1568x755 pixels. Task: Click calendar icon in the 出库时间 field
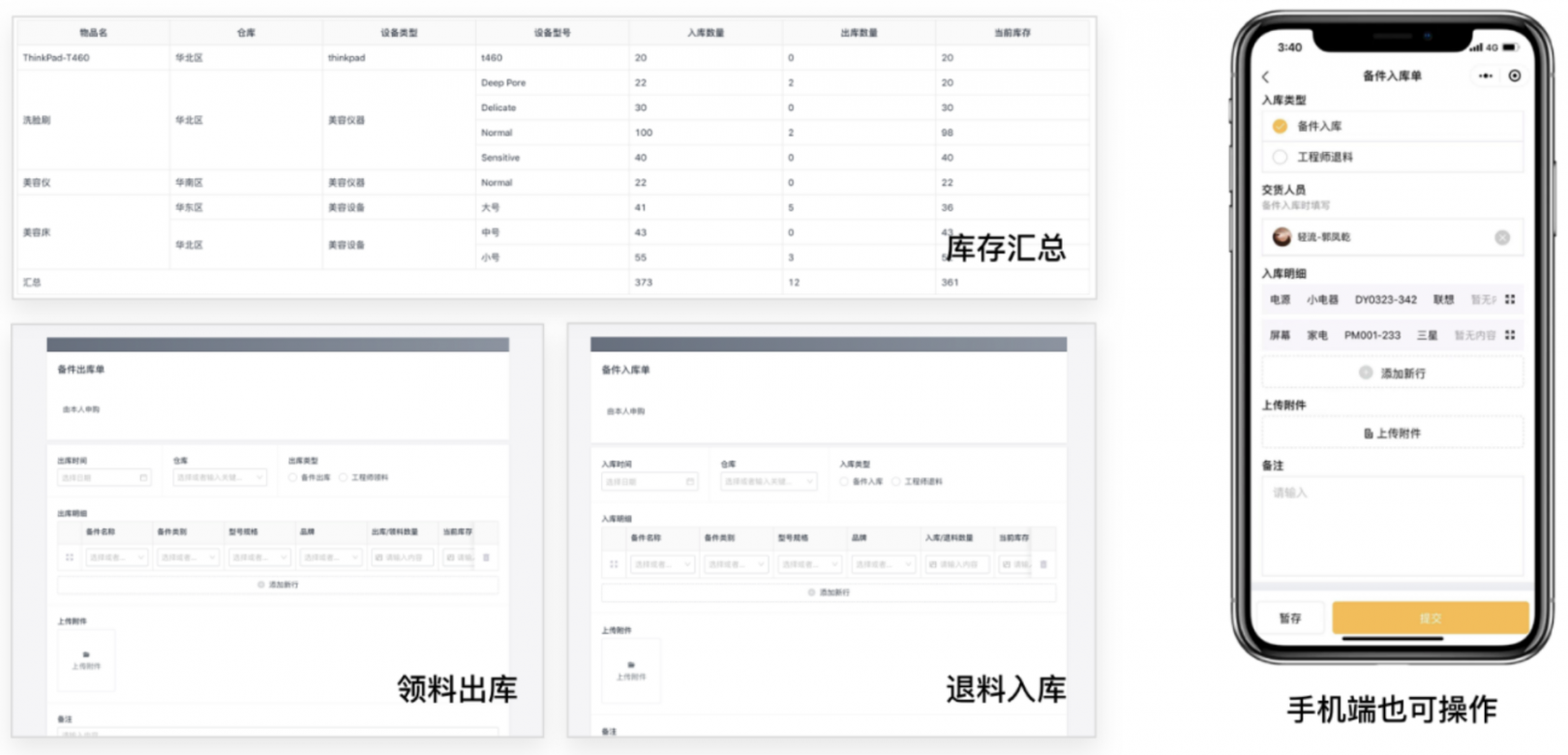pos(143,477)
